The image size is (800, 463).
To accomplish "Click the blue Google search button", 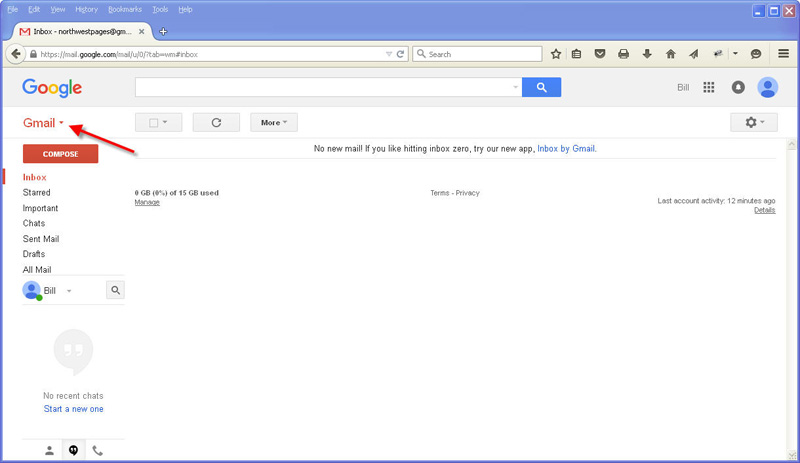I will click(541, 87).
